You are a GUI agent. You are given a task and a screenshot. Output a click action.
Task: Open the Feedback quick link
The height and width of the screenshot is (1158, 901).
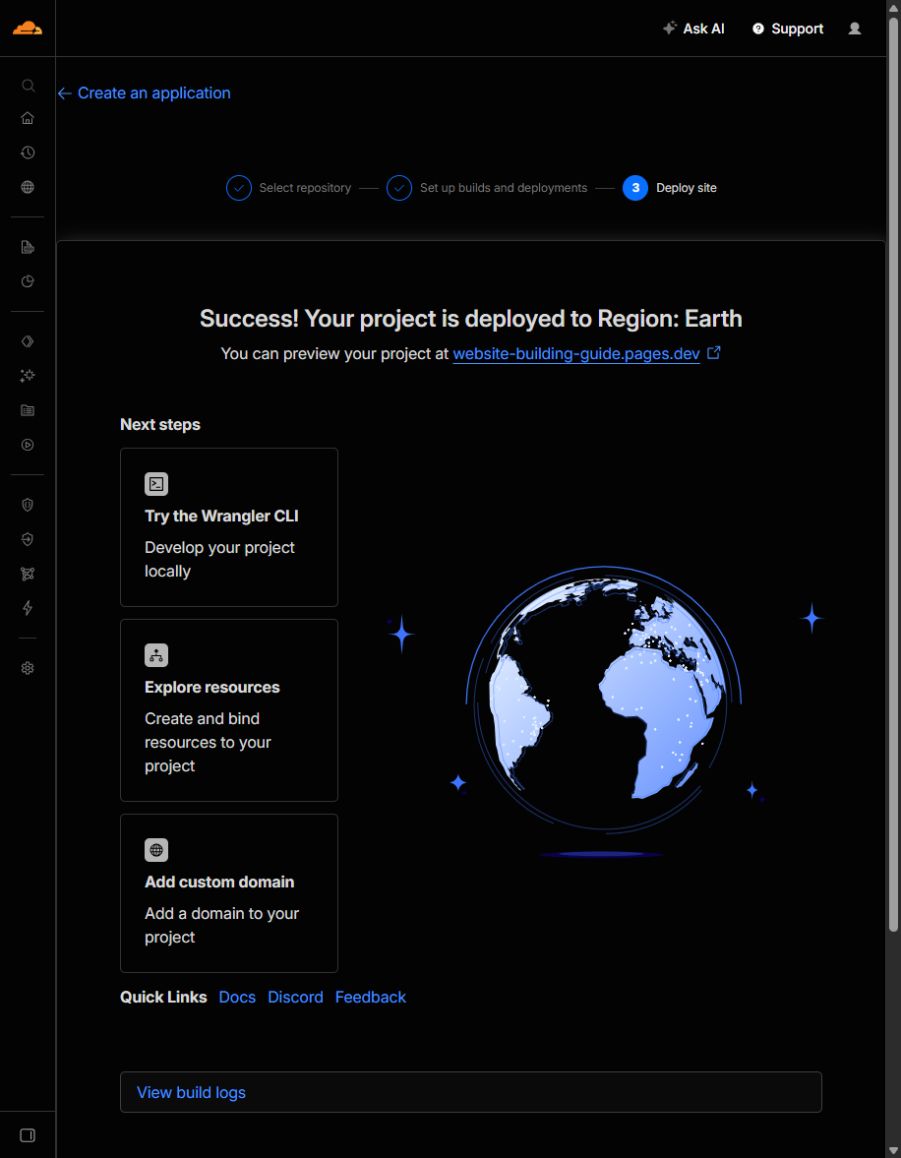pyautogui.click(x=371, y=997)
